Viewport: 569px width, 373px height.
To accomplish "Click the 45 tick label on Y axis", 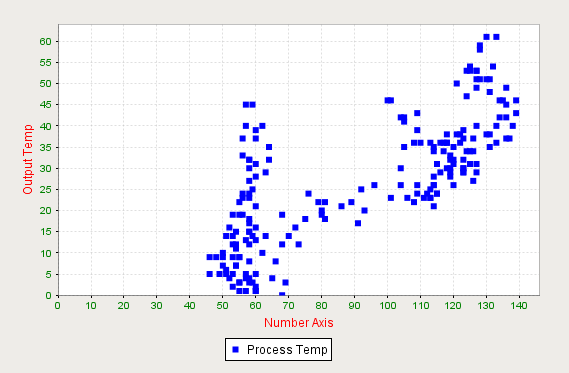I will click(46, 104).
